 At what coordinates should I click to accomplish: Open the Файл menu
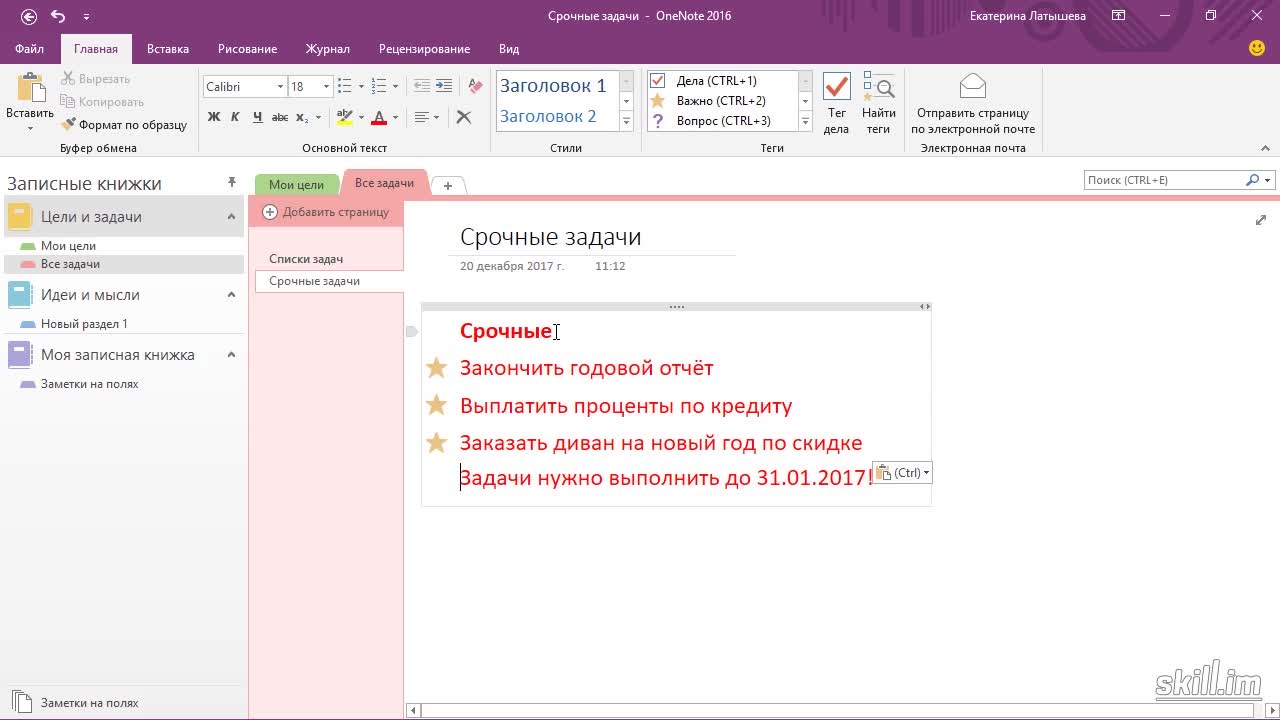coord(29,49)
